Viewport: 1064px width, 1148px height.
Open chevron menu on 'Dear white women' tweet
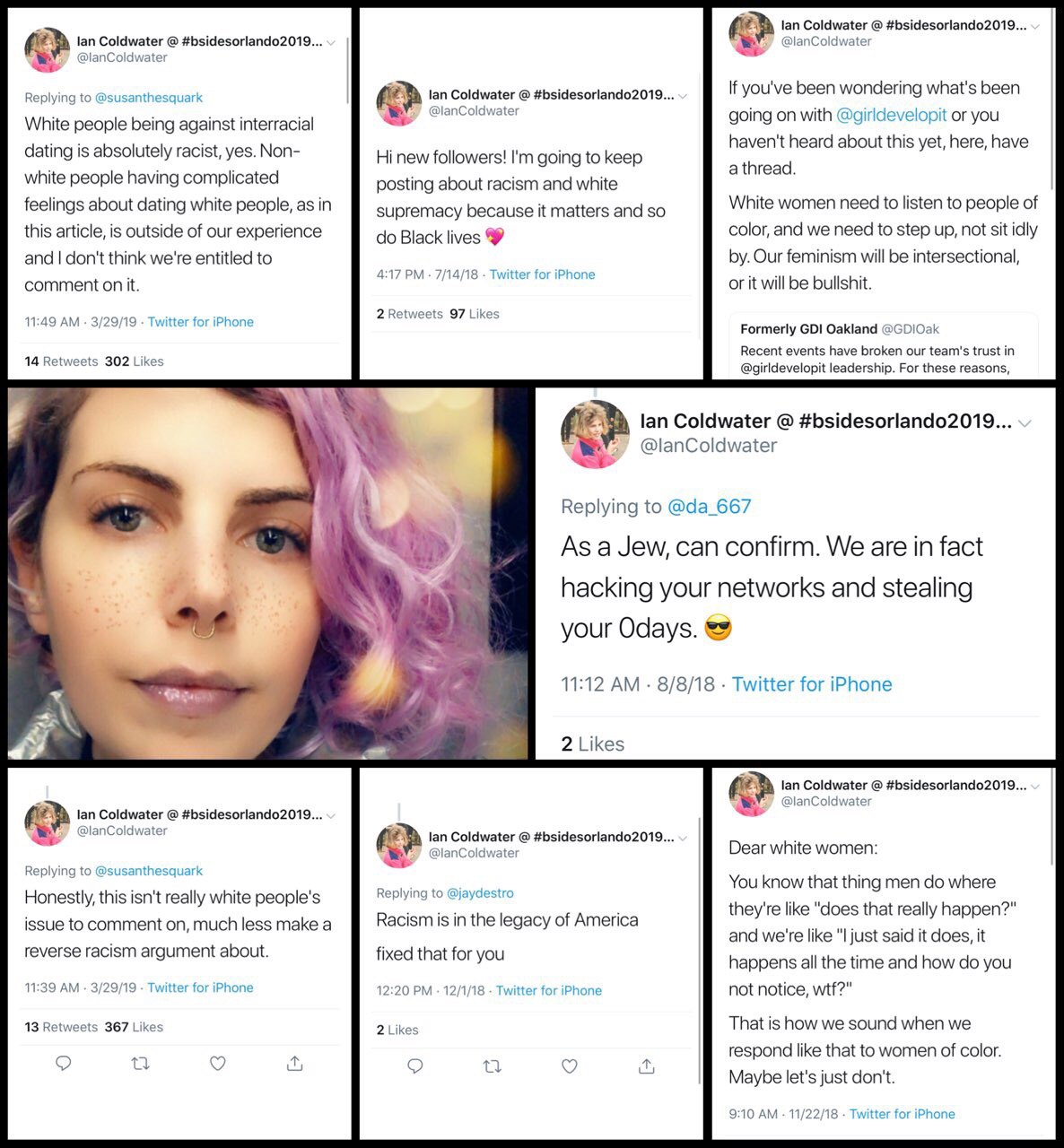coord(1034,787)
